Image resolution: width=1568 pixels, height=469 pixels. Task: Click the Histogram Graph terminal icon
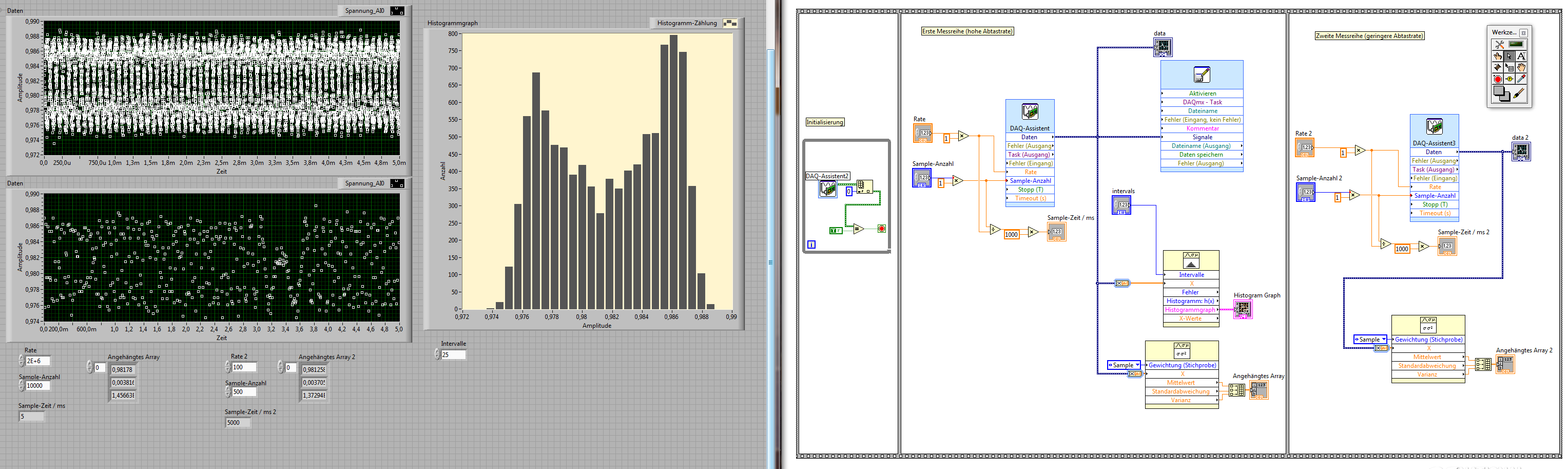(x=1243, y=309)
